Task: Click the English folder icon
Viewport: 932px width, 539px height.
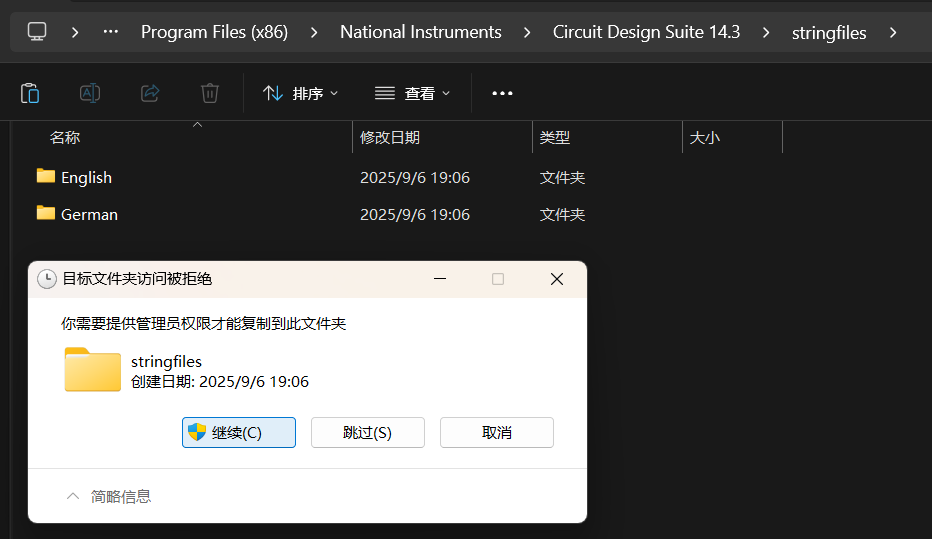Action: (x=46, y=176)
